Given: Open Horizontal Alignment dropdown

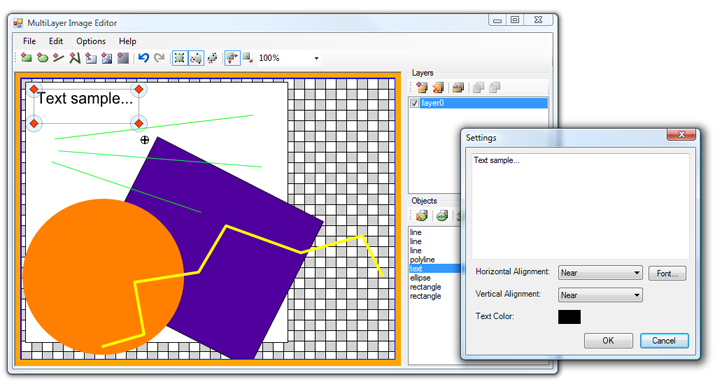Looking at the screenshot, I should (x=600, y=273).
